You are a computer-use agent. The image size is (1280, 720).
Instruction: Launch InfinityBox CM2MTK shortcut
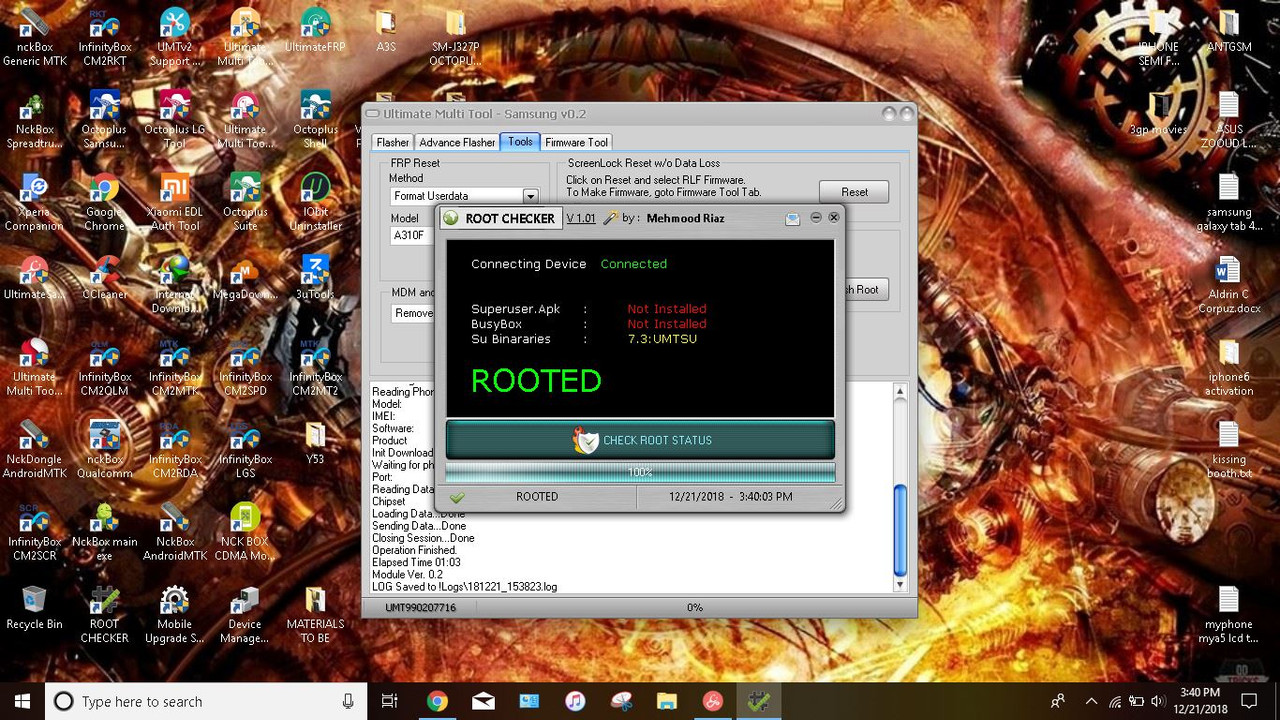coord(174,368)
